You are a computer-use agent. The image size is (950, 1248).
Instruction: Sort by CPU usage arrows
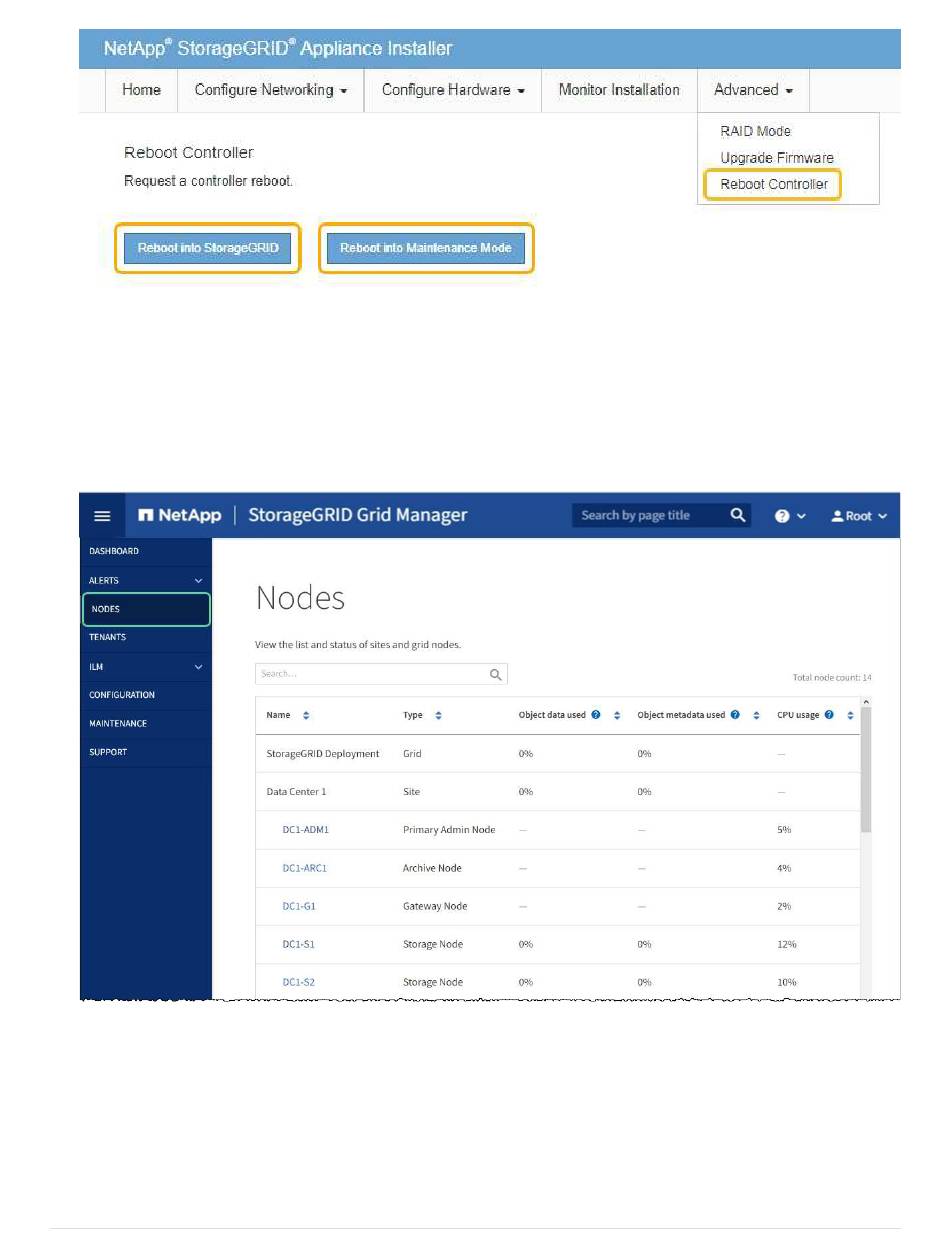(850, 715)
